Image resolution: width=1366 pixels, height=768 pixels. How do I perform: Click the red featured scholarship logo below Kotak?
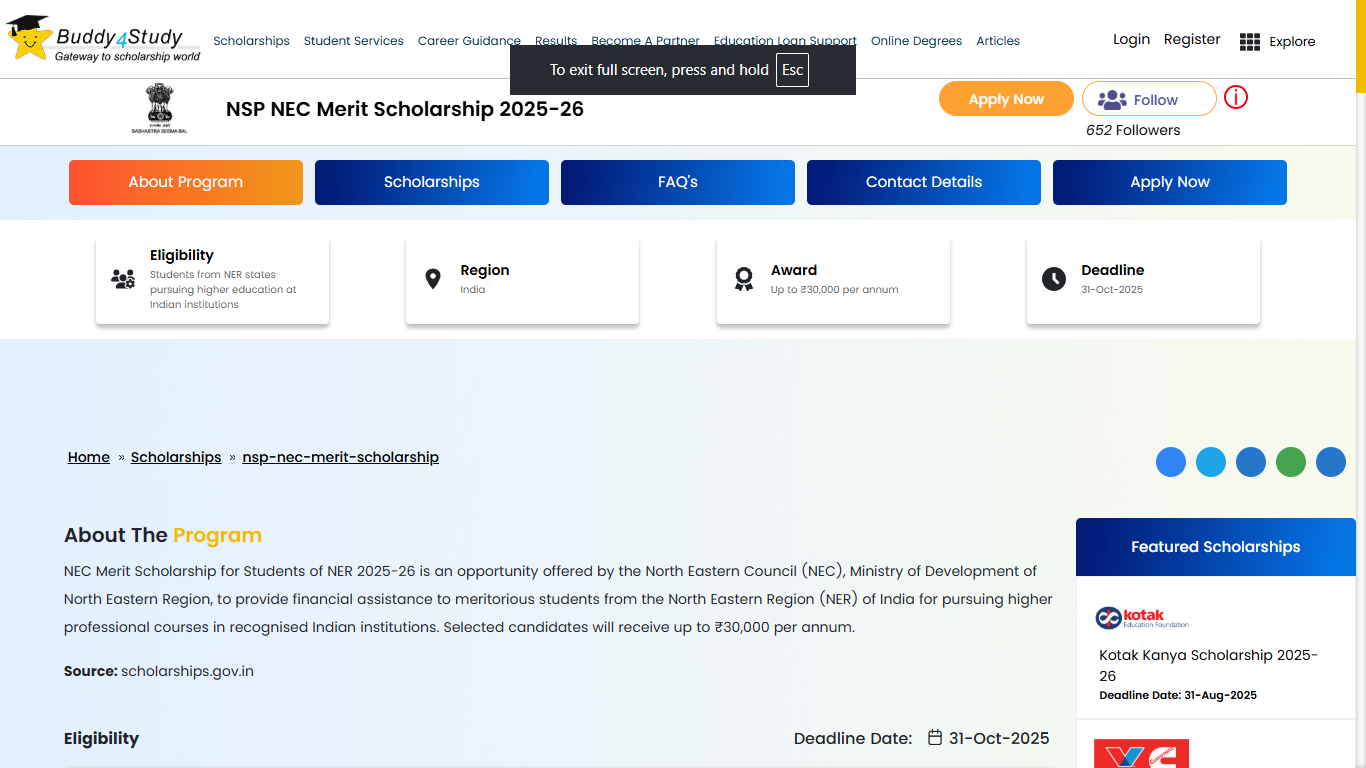(x=1142, y=753)
